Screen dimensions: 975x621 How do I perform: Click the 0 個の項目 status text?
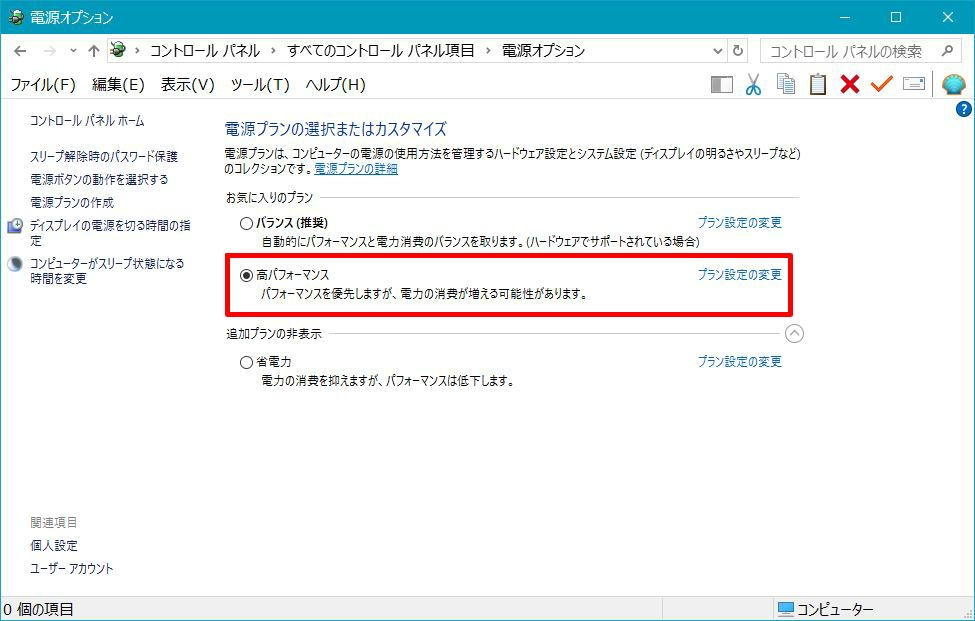[39, 610]
